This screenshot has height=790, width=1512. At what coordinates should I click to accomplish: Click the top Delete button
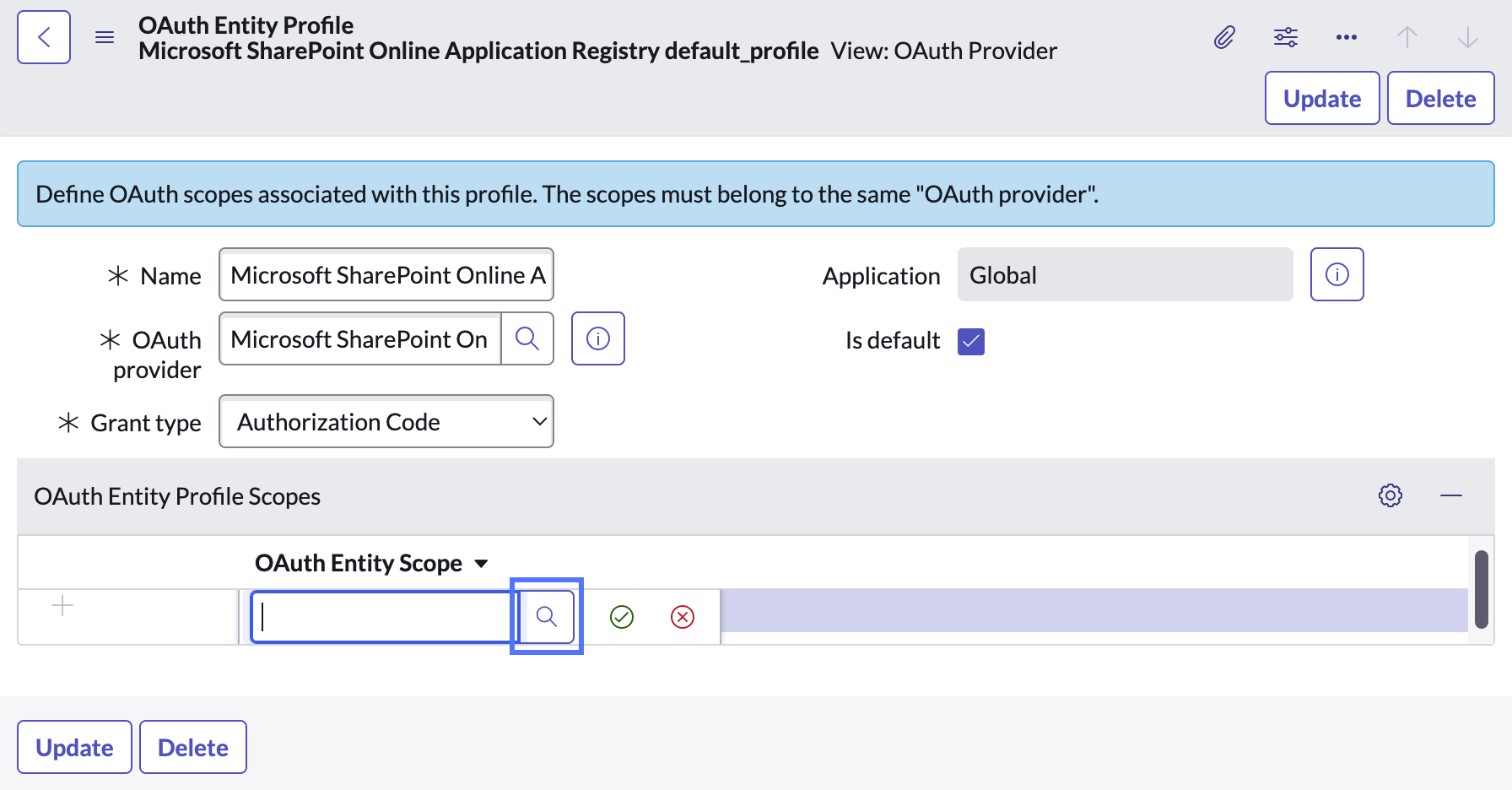[x=1440, y=98]
